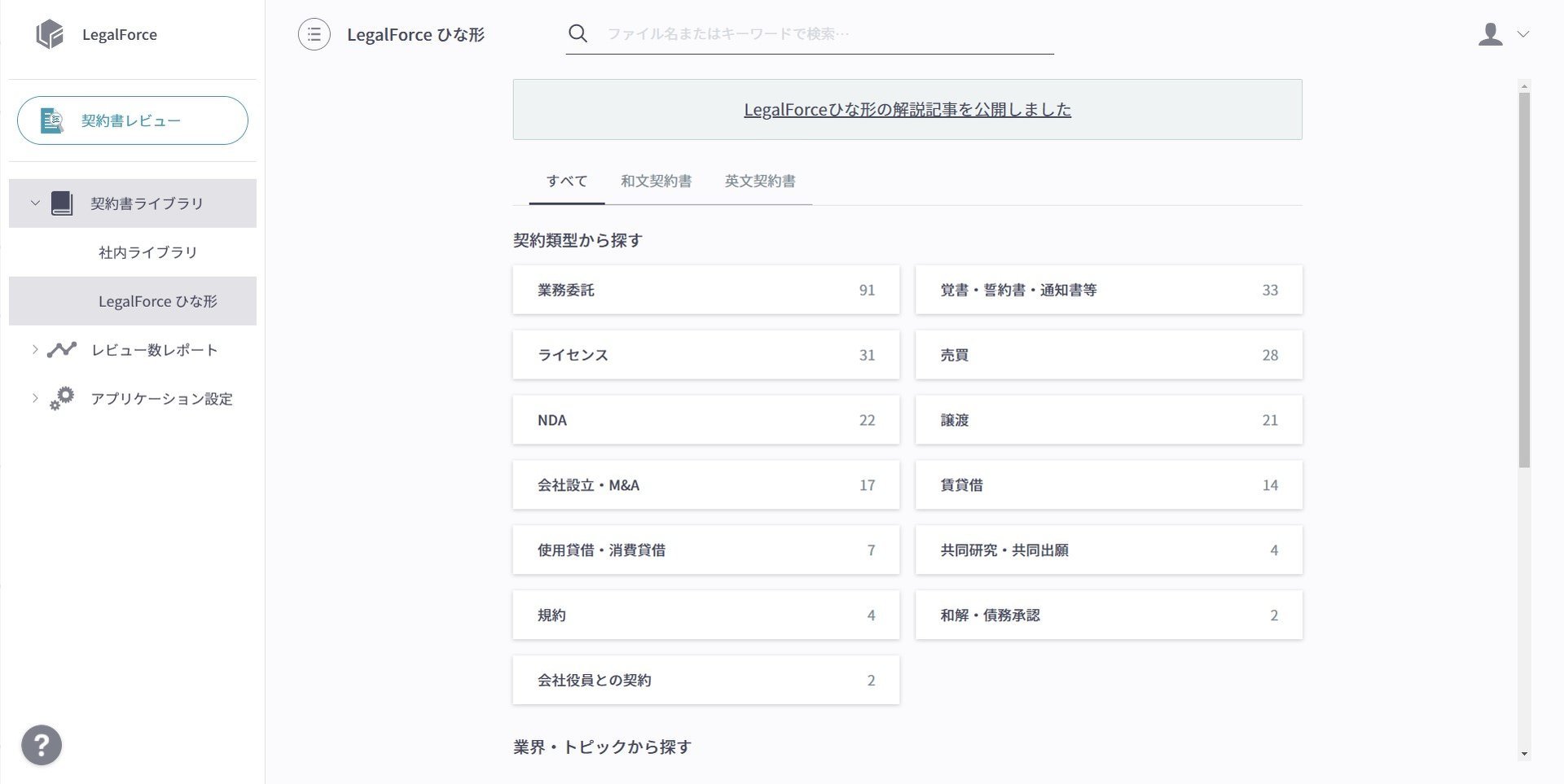Image resolution: width=1564 pixels, height=784 pixels.
Task: Click the レビュー数レポート chart icon
Action: click(62, 350)
